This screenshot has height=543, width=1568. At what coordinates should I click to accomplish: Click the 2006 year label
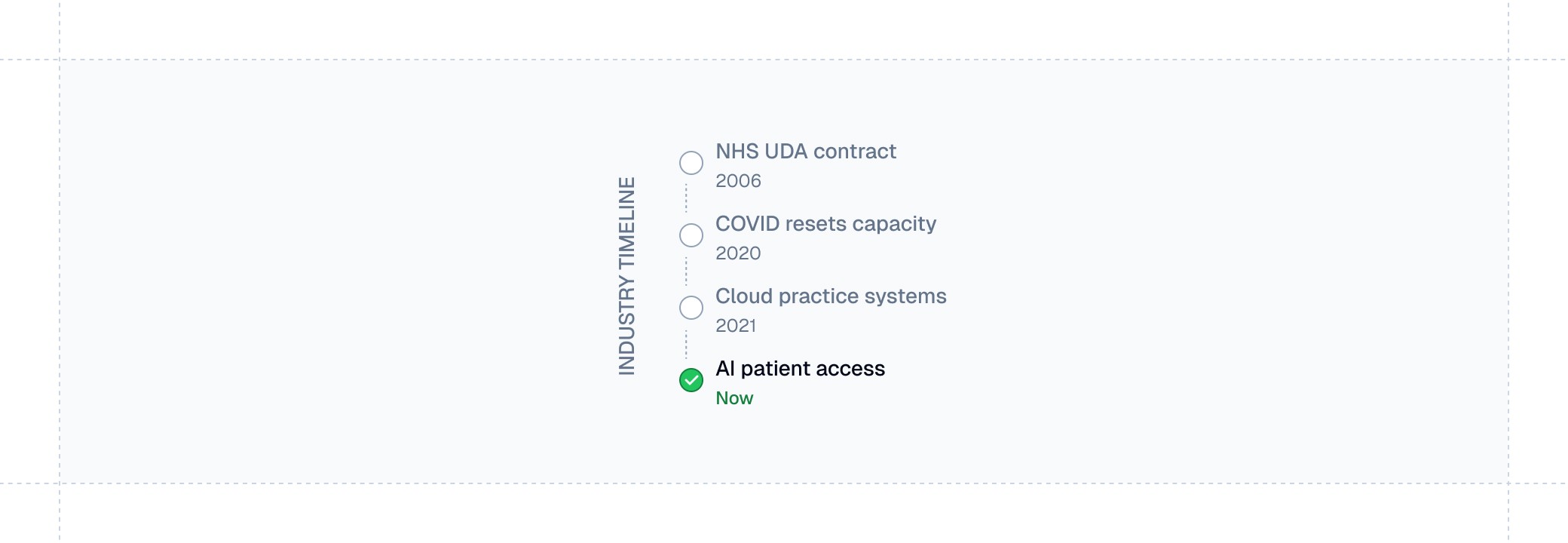738,181
